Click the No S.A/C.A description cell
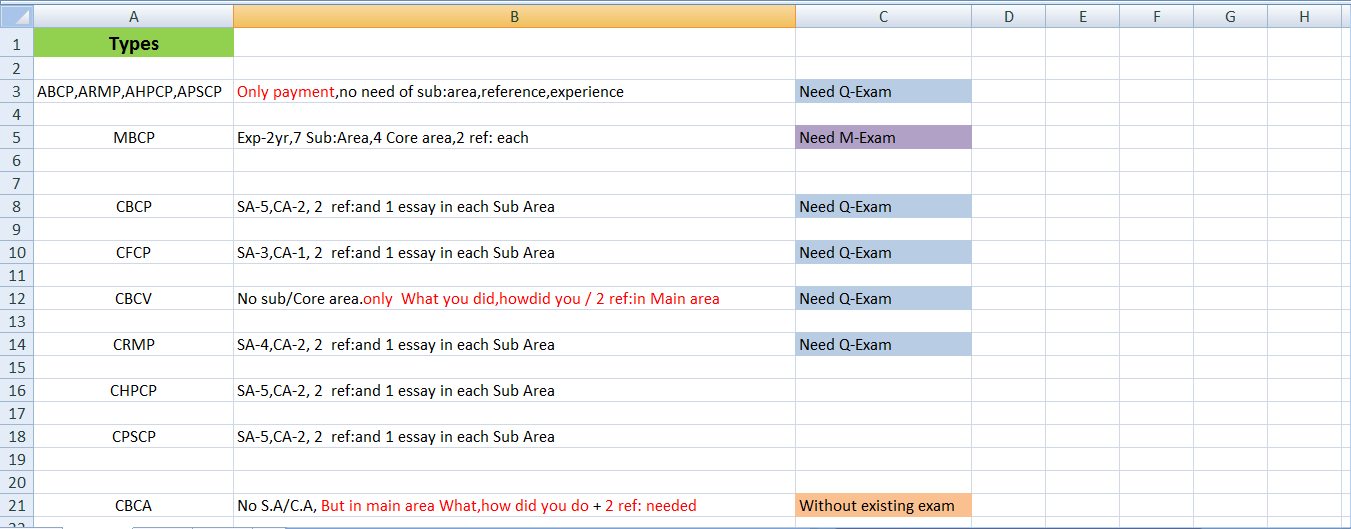Screen dimensions: 1351x529 click(x=514, y=506)
